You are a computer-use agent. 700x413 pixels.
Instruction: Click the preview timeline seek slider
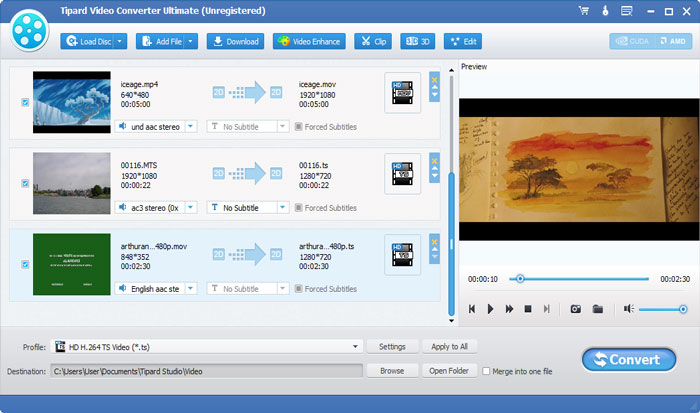pos(579,279)
